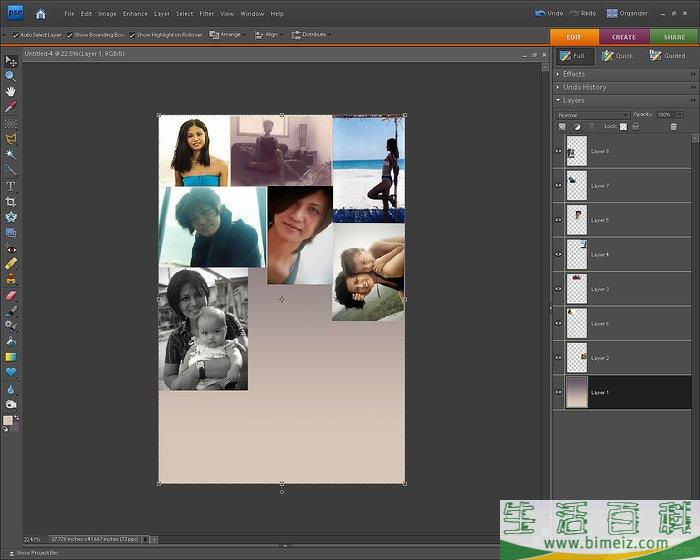Select the Clone Stamp tool

[11, 280]
